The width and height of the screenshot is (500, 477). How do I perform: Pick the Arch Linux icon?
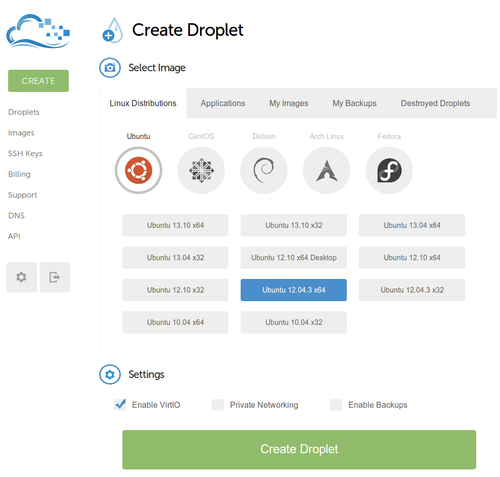coord(326,170)
